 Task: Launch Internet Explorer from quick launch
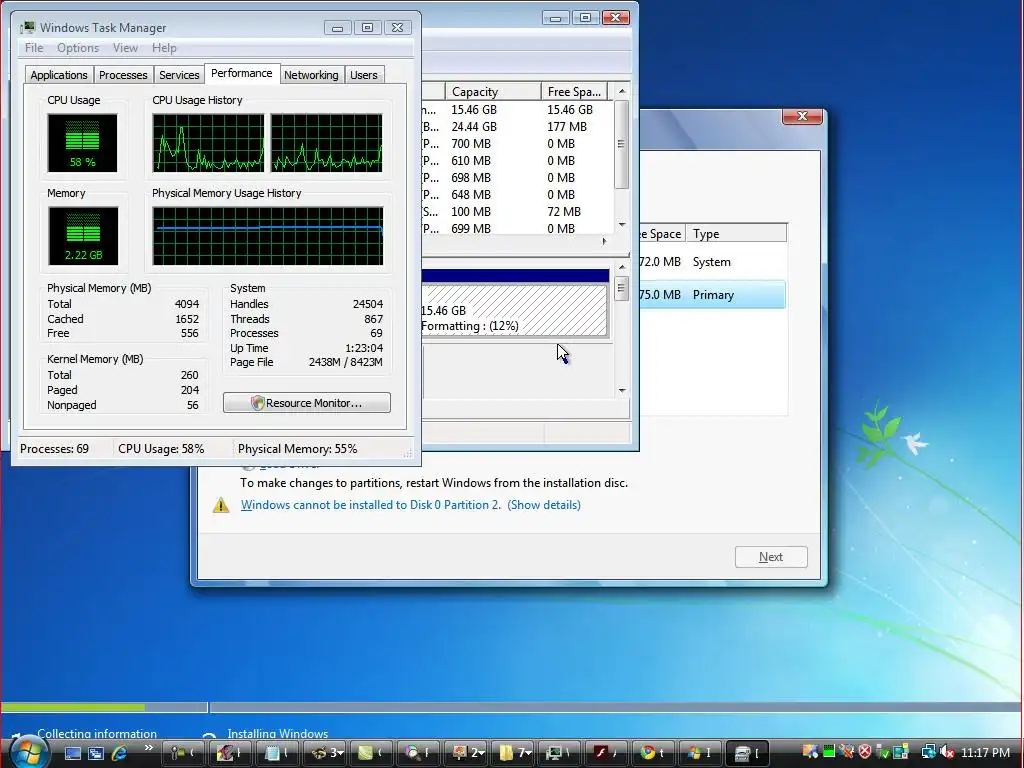tap(119, 753)
